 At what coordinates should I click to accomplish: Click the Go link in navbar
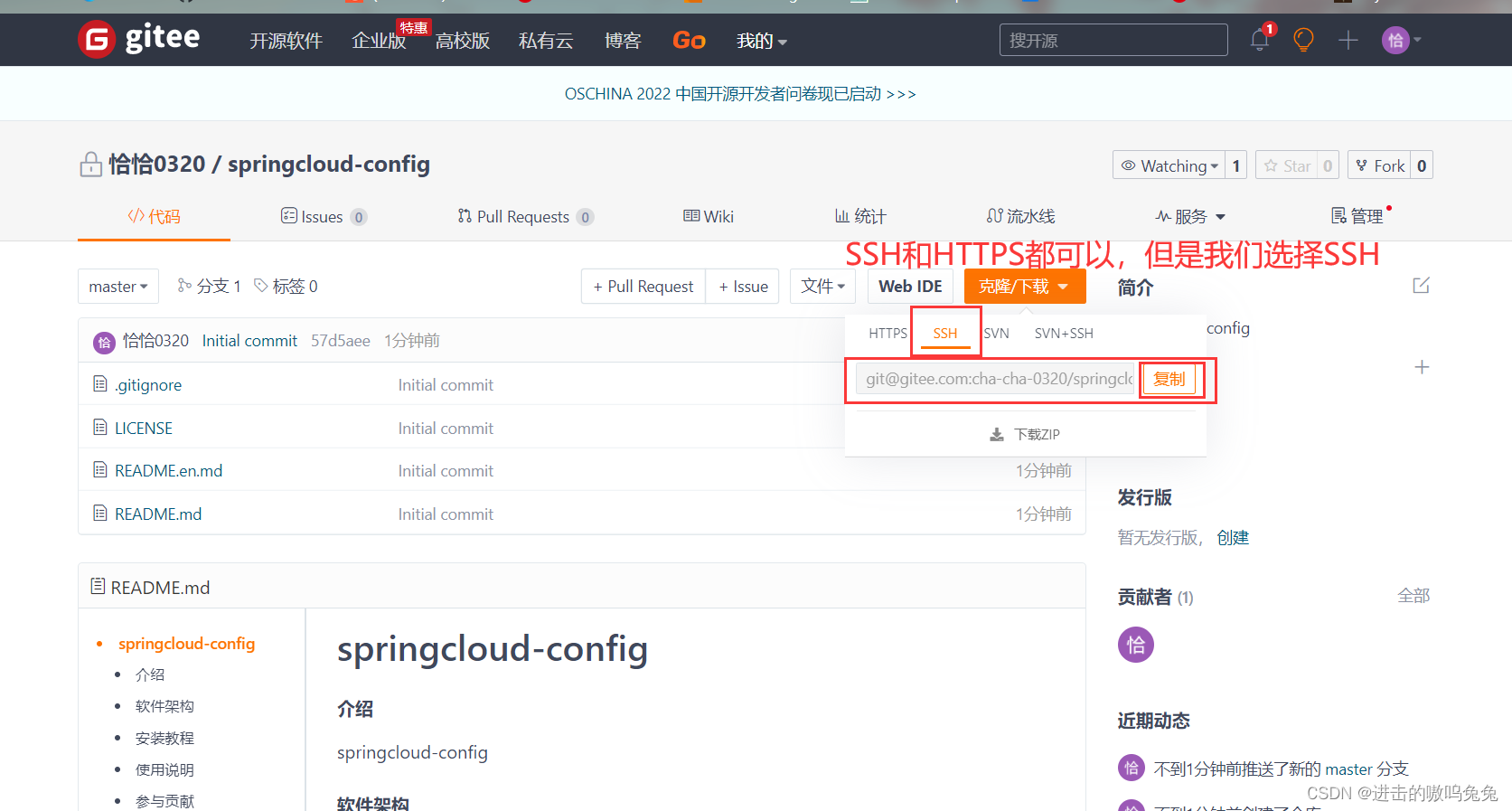[689, 41]
